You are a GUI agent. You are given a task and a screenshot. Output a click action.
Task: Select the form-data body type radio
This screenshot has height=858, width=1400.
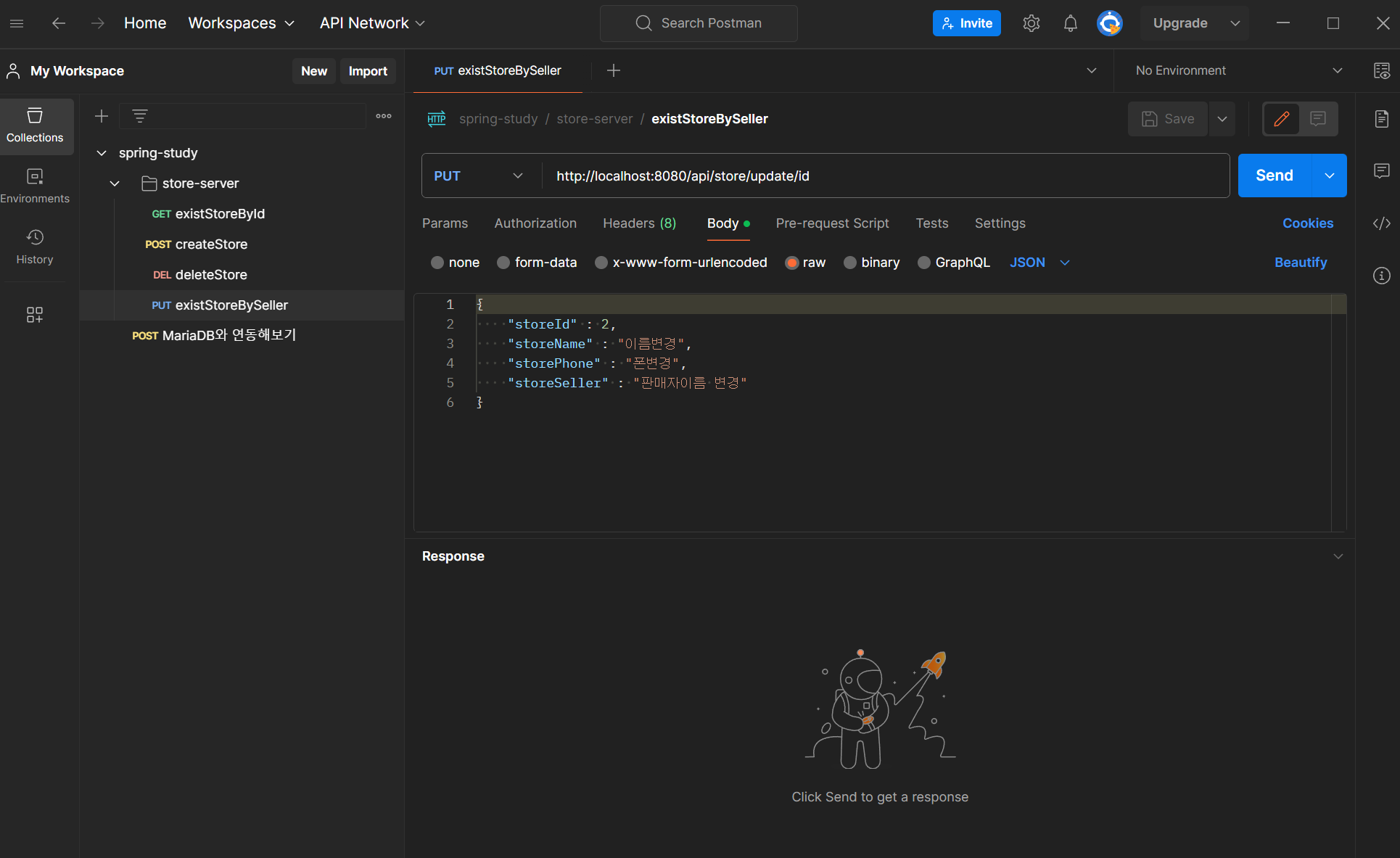tap(503, 263)
